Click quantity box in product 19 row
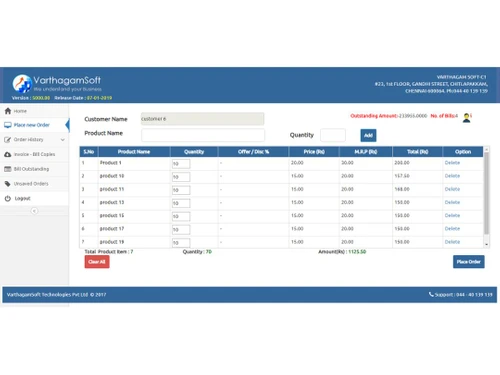 [181, 243]
